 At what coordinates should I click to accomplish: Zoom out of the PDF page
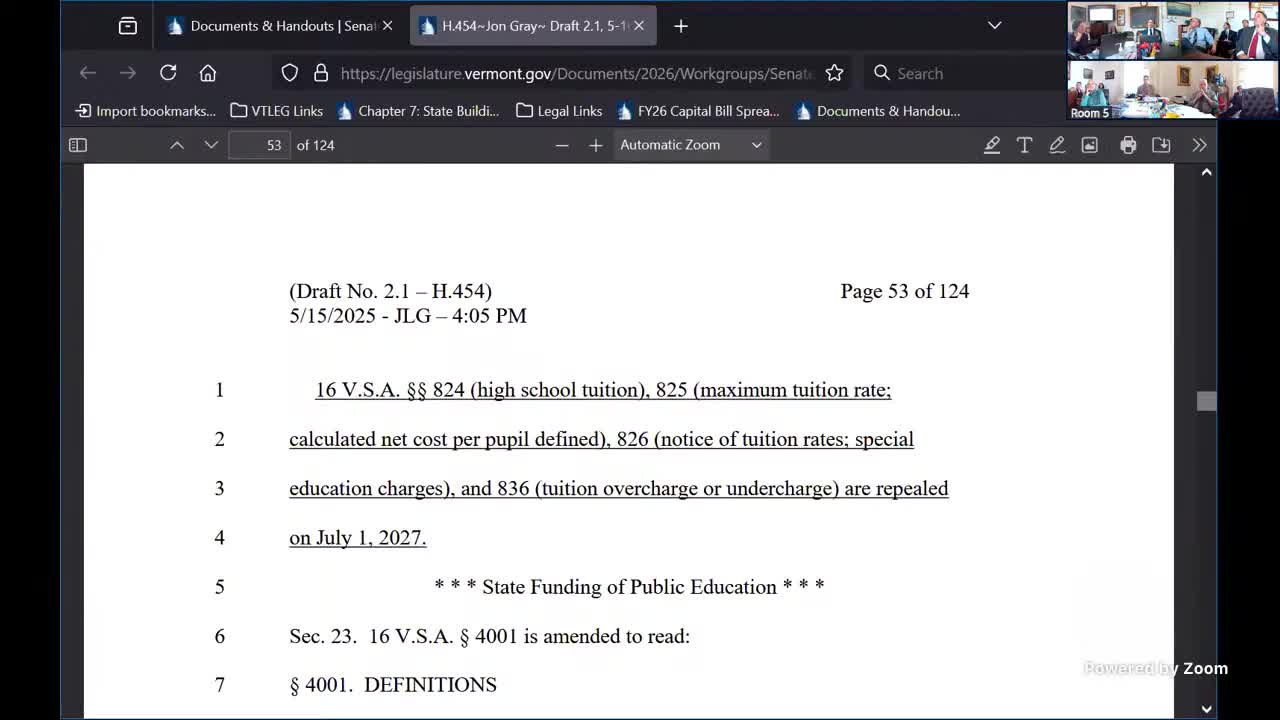coord(562,145)
